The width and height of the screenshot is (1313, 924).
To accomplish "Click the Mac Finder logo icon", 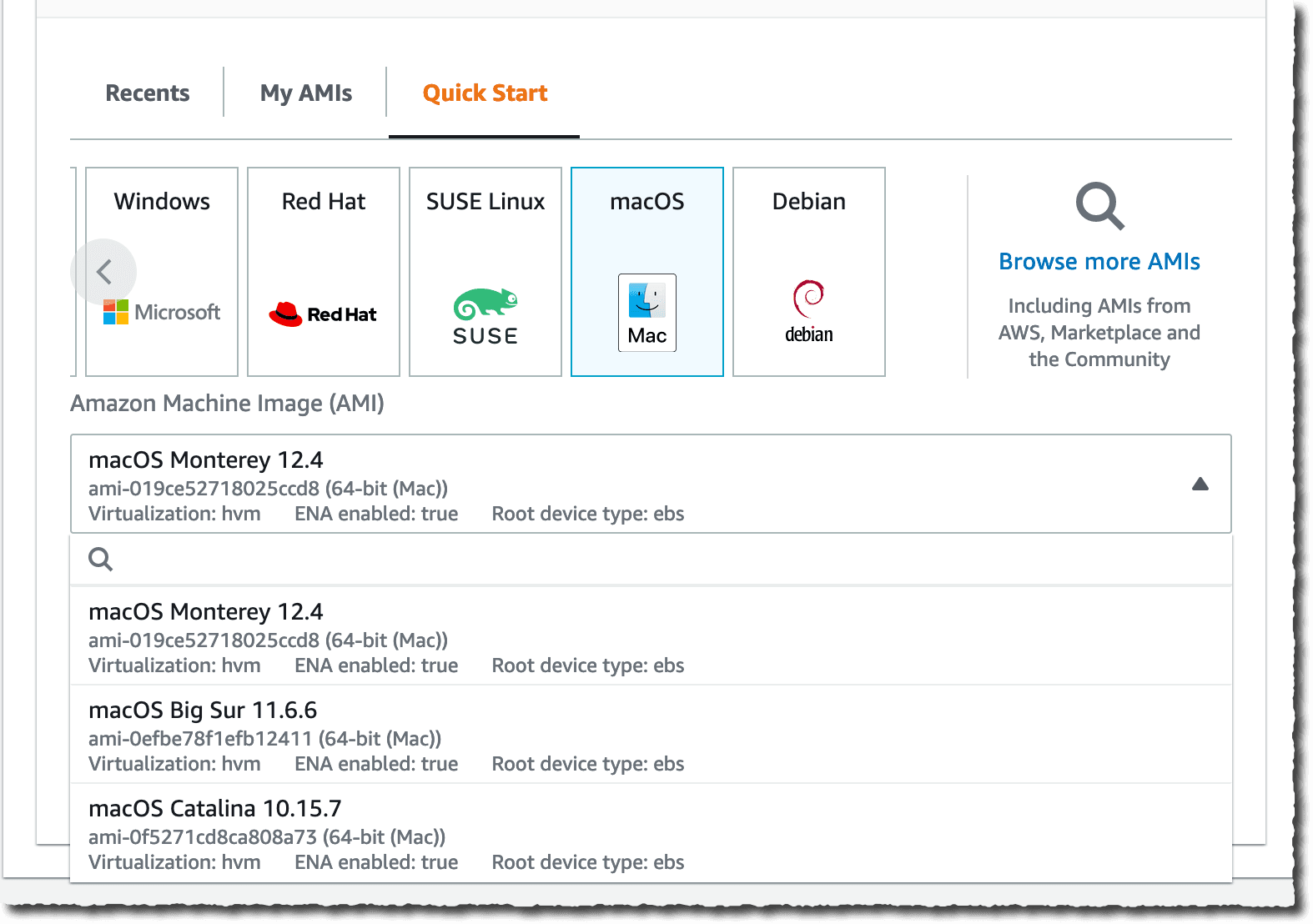I will [647, 313].
